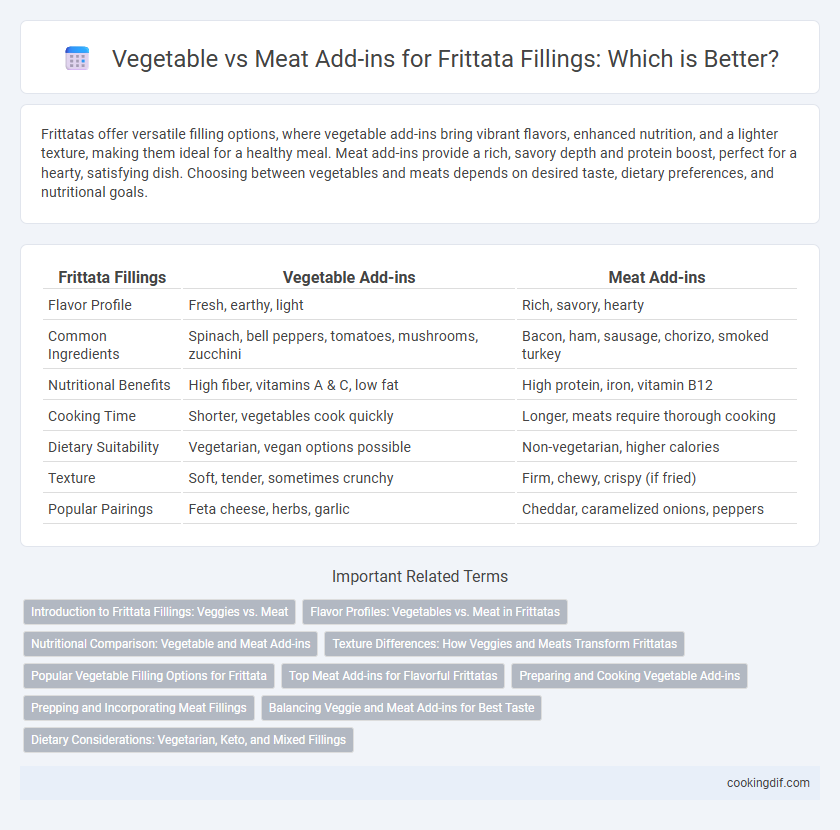
Task: Click the page title about Frittata Fillings
Action: tap(445, 58)
